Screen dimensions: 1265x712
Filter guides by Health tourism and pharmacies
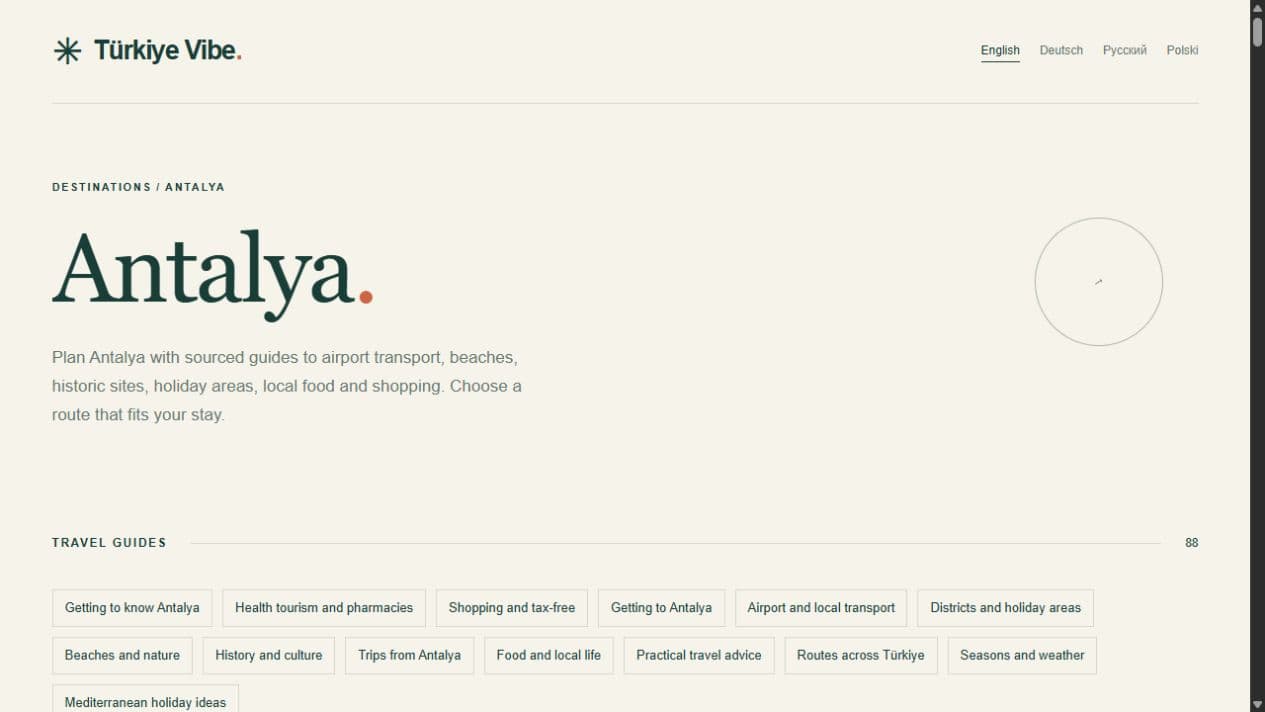(x=324, y=608)
